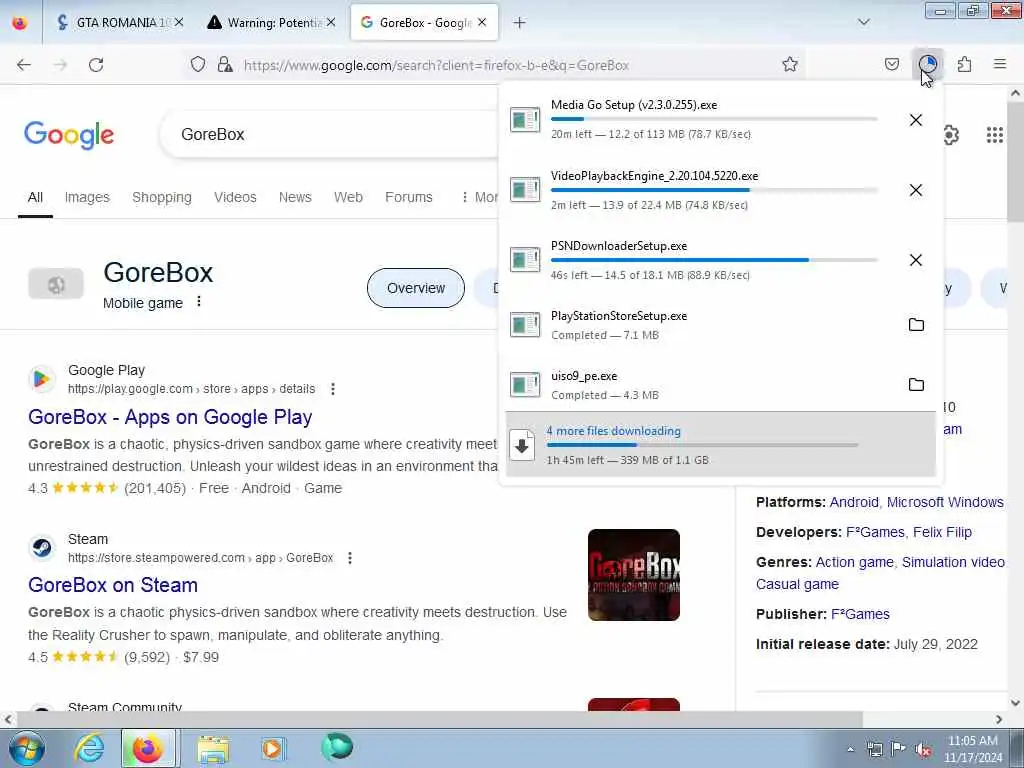Screen dimensions: 1024x768
Task: Click the Firefox address bar URL
Action: pos(436,65)
